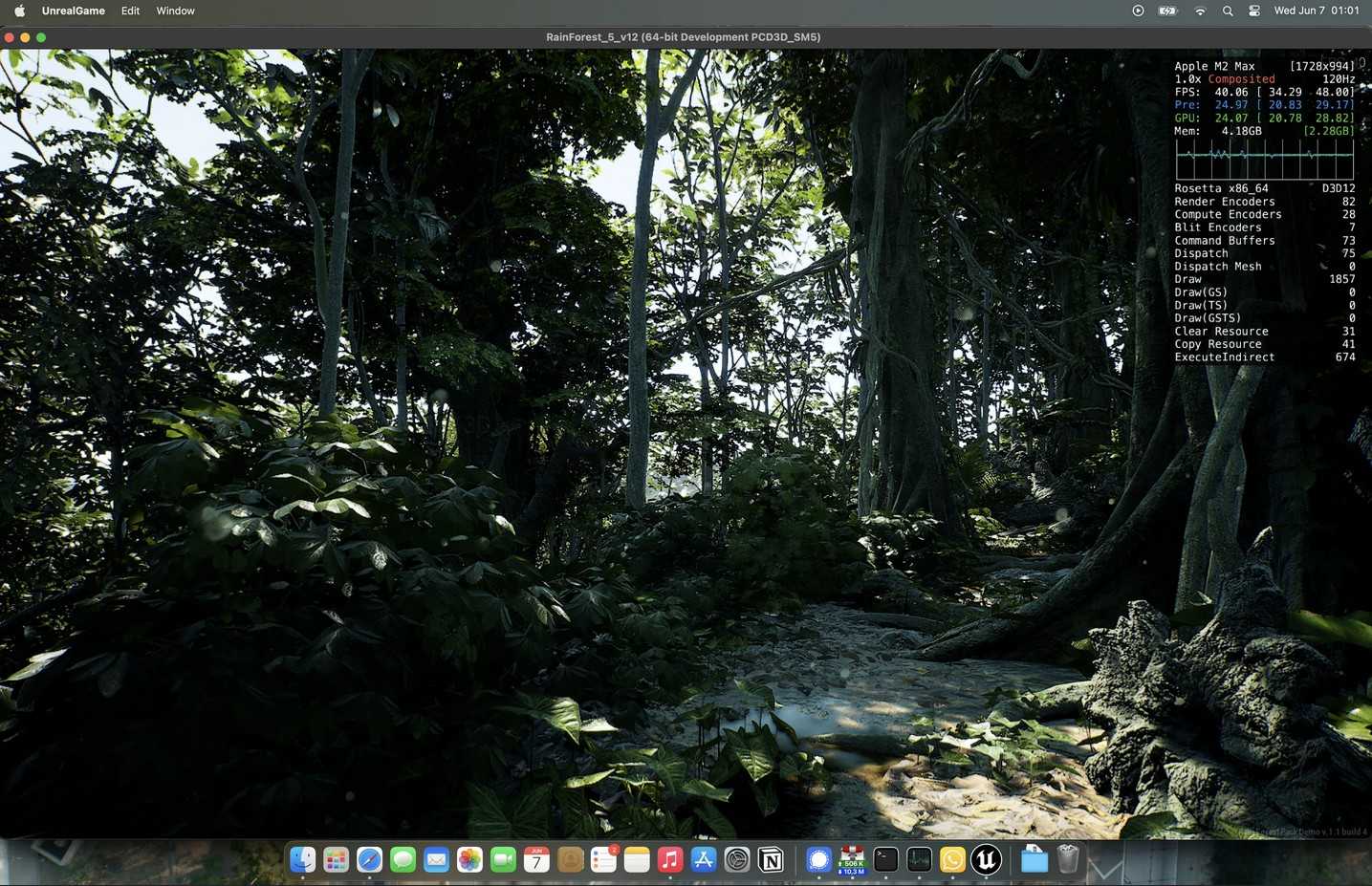Click the frame-time graph in the performance HUD
This screenshot has height=886, width=1372.
click(1264, 159)
